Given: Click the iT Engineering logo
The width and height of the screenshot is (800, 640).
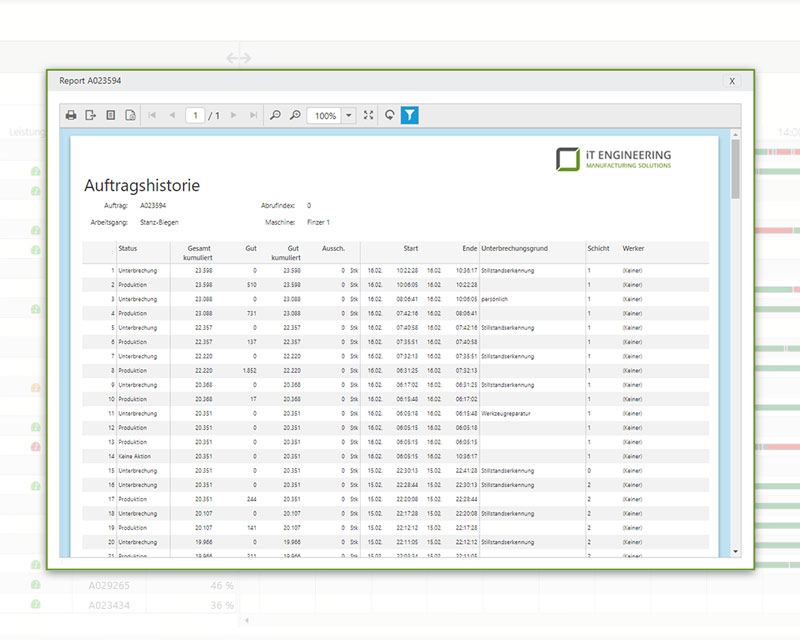Looking at the screenshot, I should pyautogui.click(x=614, y=159).
